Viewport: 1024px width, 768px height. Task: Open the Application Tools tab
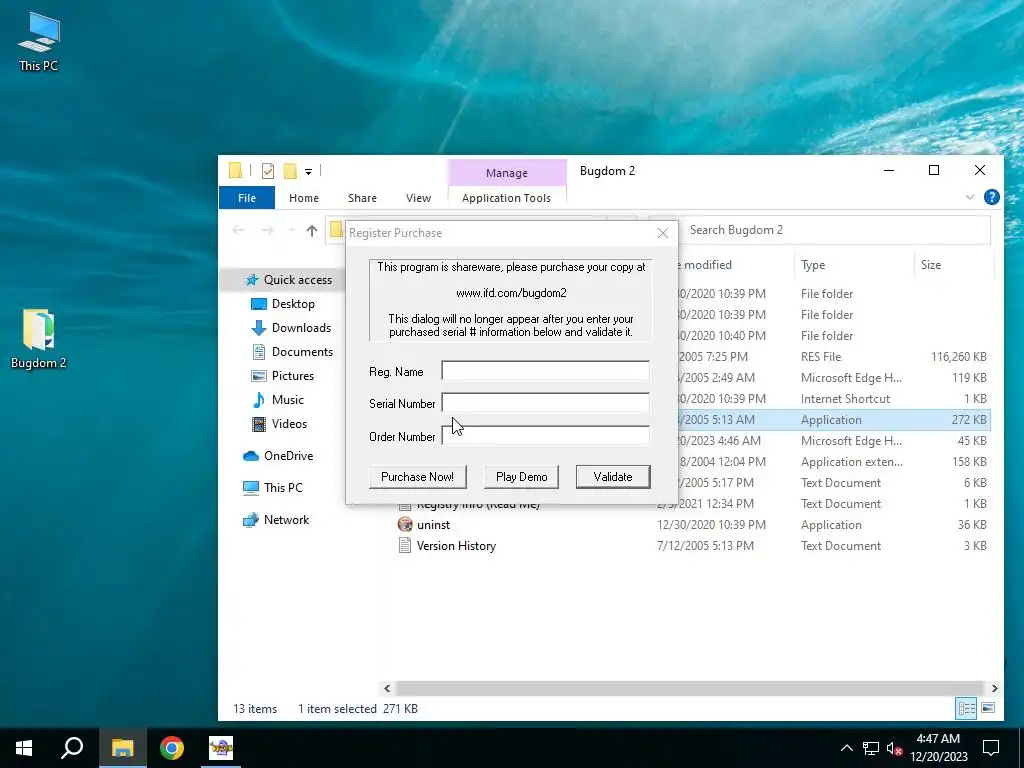[x=506, y=198]
